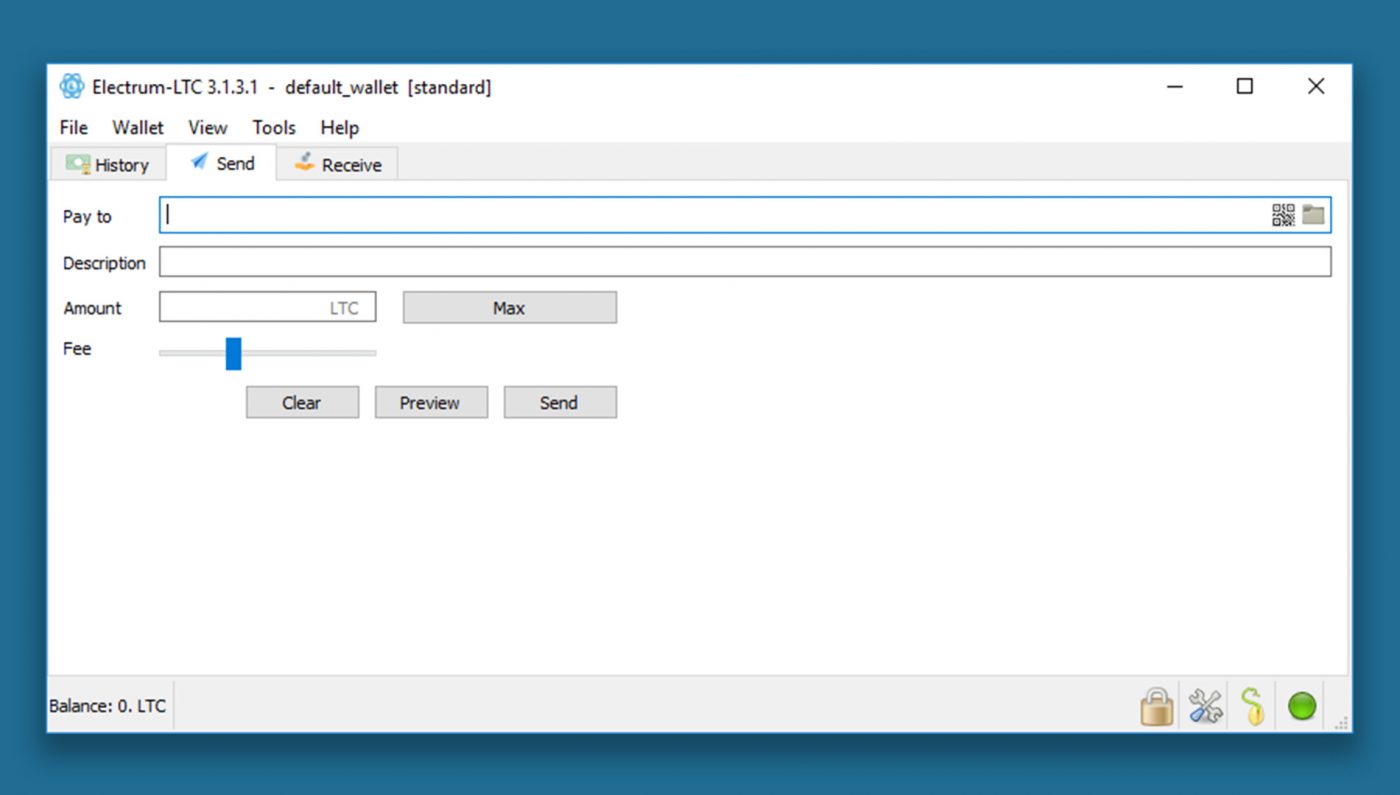Click the Amount LTC input field

[x=268, y=308]
